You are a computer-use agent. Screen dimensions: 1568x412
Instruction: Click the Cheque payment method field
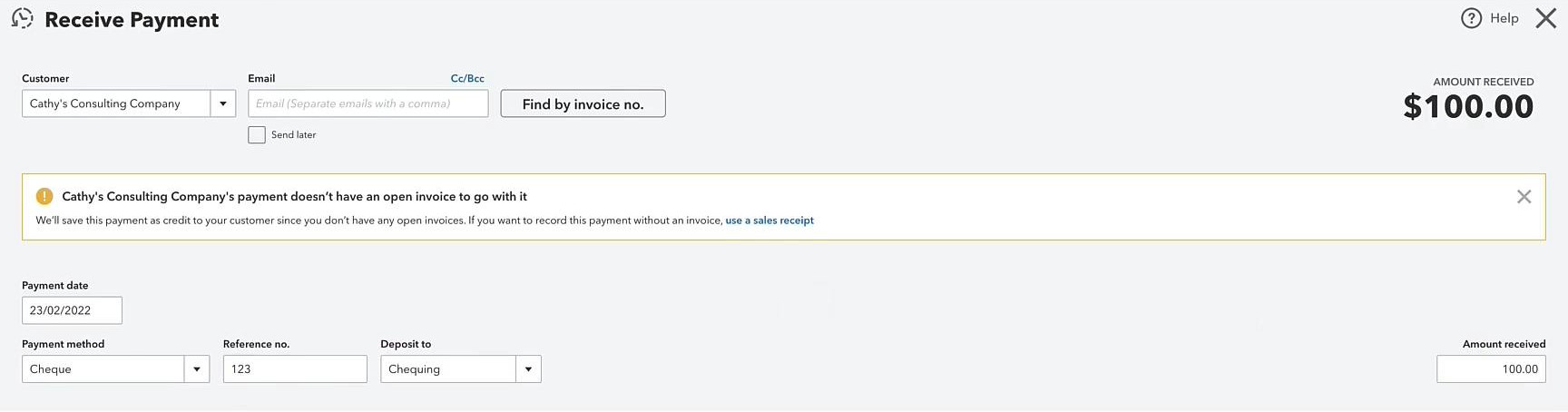click(x=103, y=369)
